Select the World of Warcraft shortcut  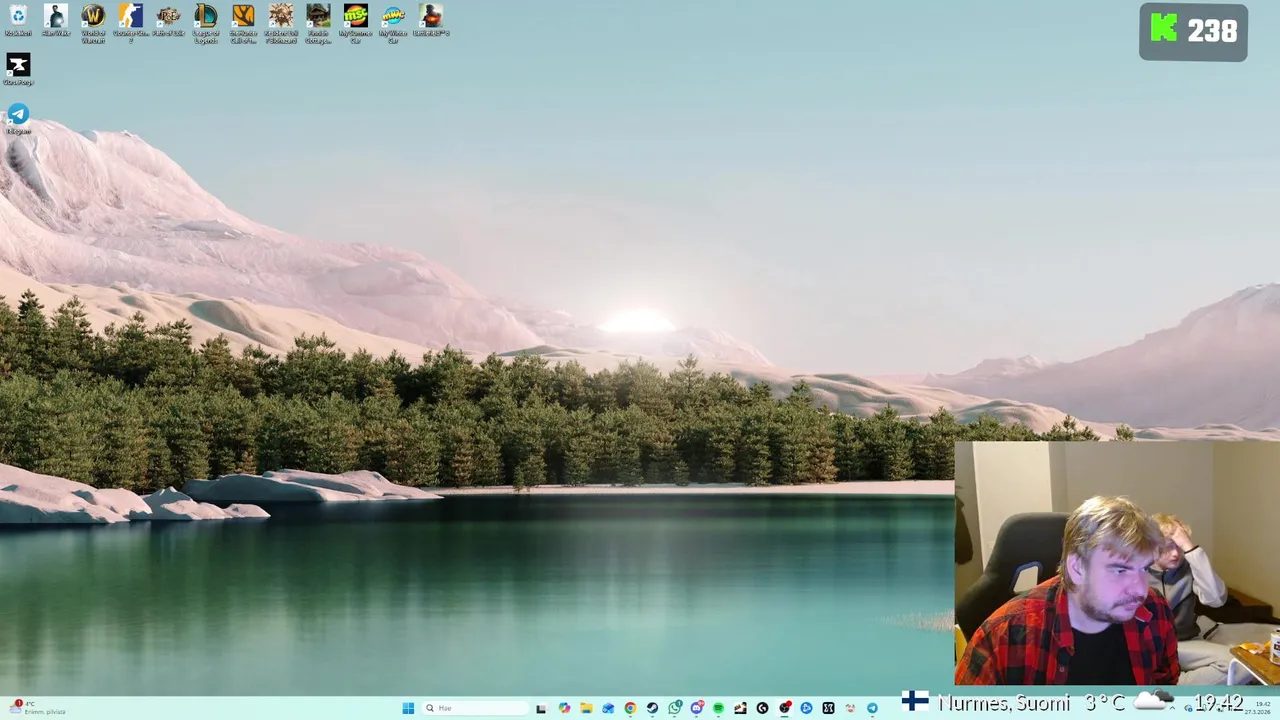coord(93,22)
